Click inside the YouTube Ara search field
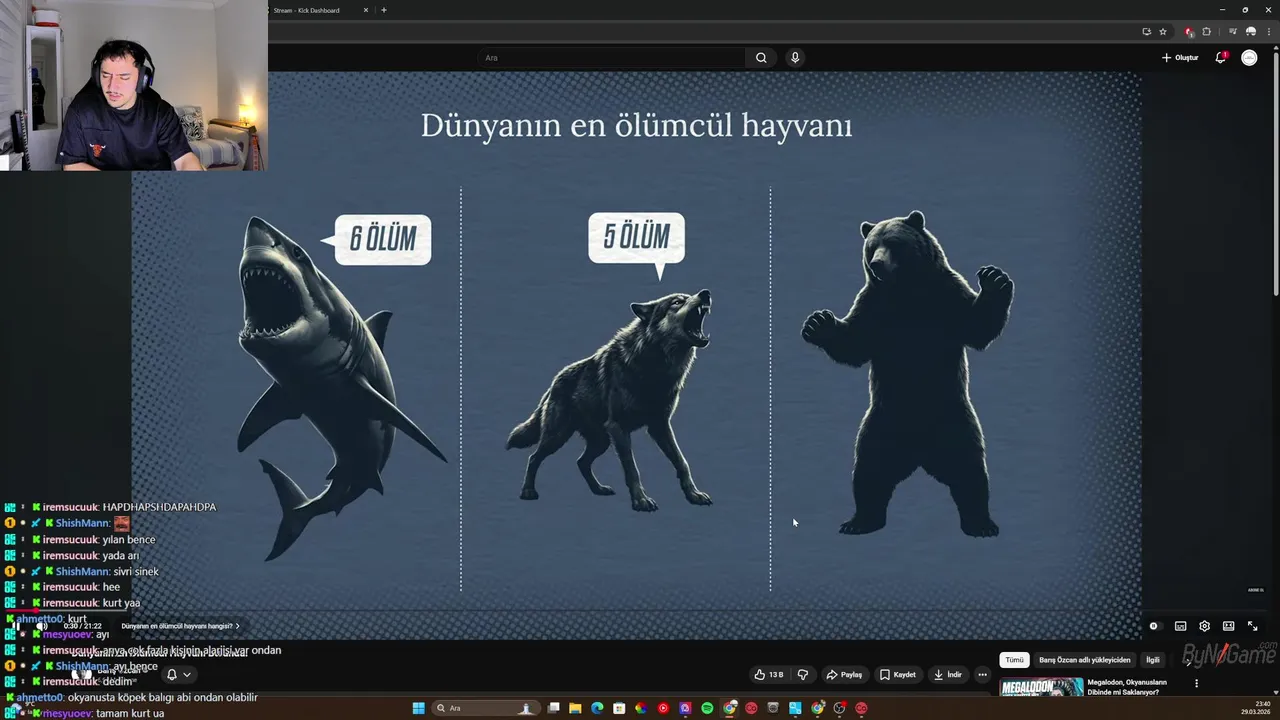The height and width of the screenshot is (720, 1280). [x=612, y=58]
